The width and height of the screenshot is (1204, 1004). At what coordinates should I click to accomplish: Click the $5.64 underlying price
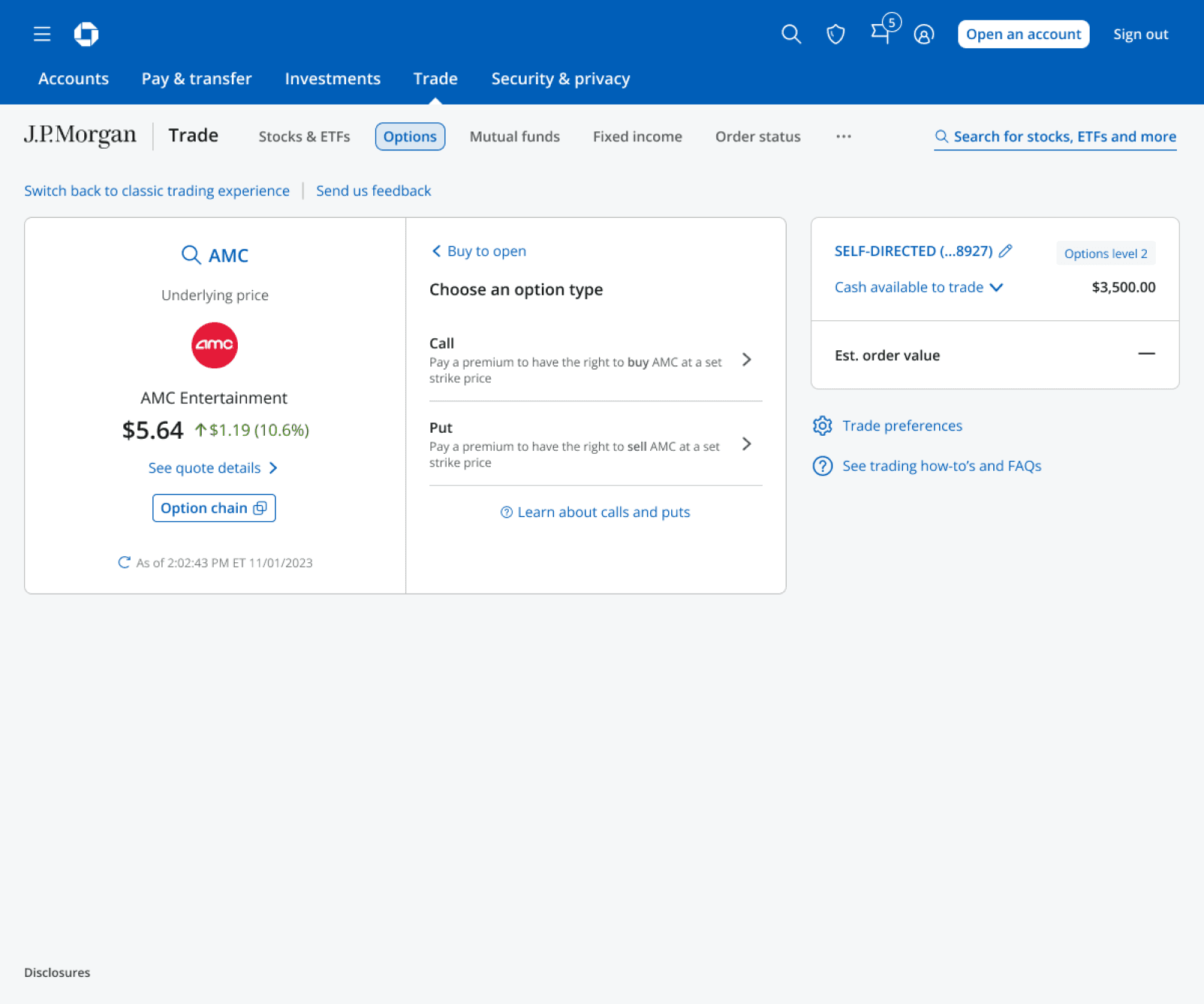(x=152, y=430)
